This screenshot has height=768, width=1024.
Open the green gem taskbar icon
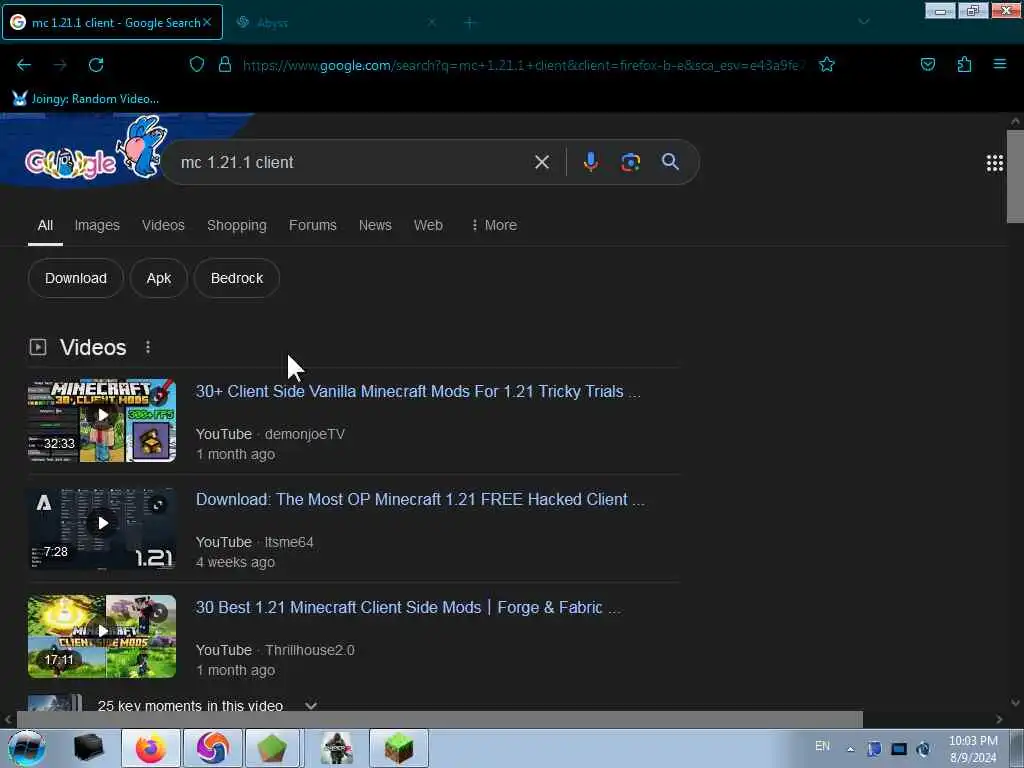pyautogui.click(x=272, y=748)
